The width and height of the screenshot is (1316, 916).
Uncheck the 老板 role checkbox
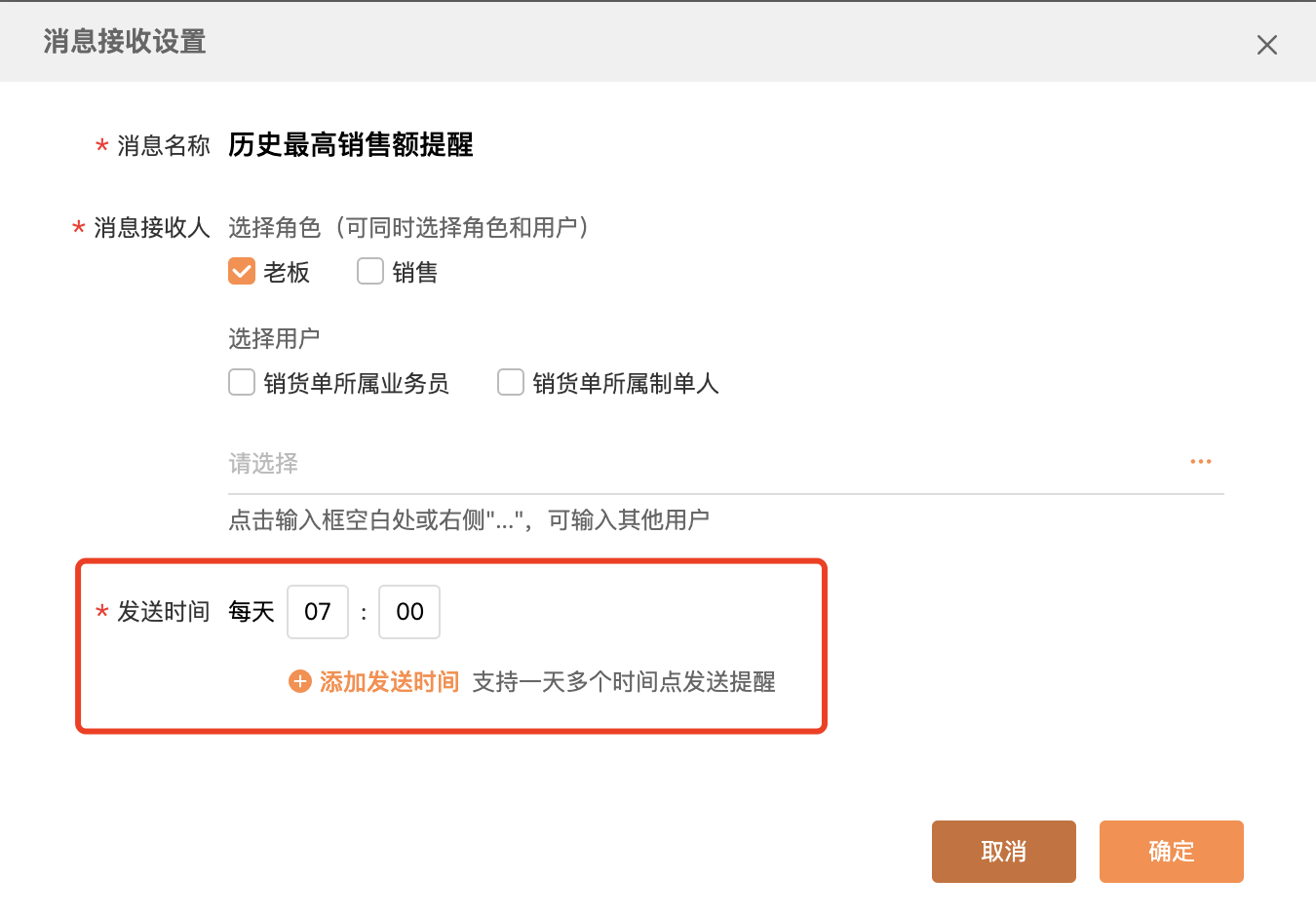[x=241, y=271]
